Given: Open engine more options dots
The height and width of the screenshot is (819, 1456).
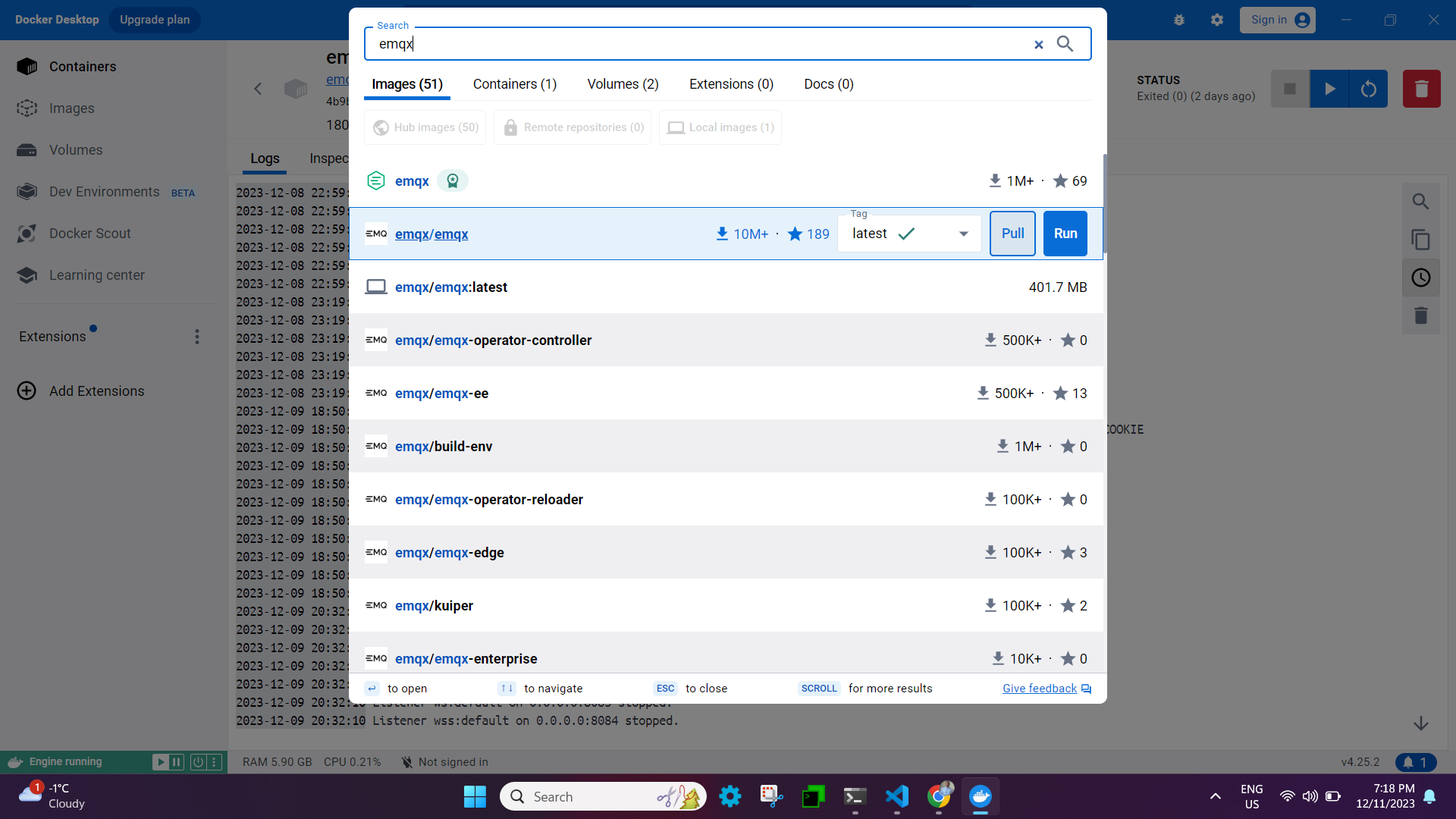Looking at the screenshot, I should 214,762.
